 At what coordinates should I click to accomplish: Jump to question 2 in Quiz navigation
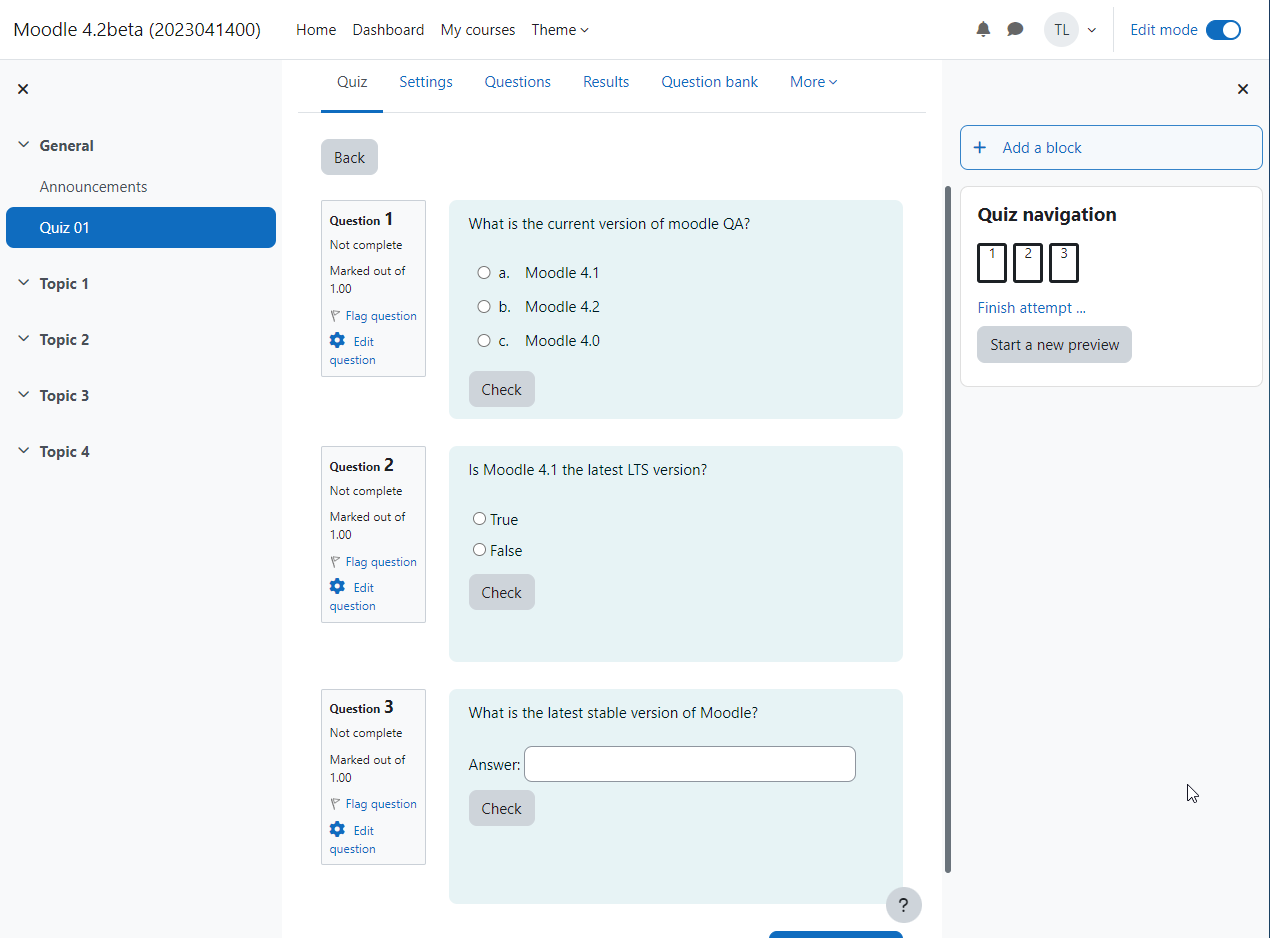point(1028,263)
